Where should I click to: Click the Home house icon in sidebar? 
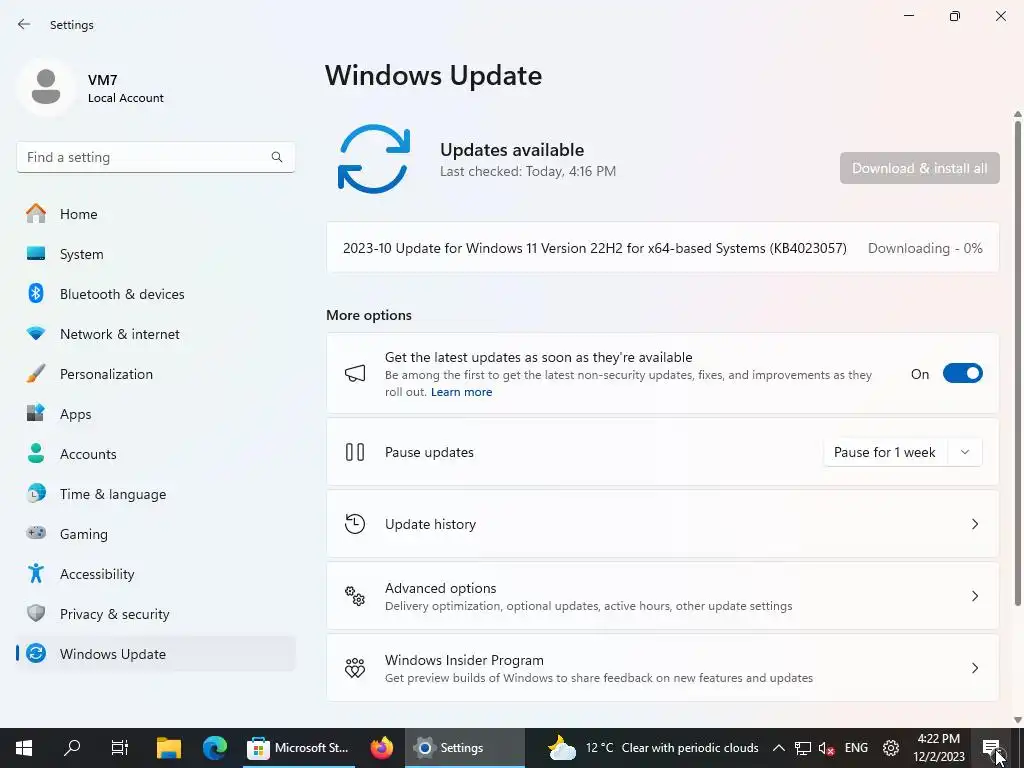pyautogui.click(x=36, y=214)
